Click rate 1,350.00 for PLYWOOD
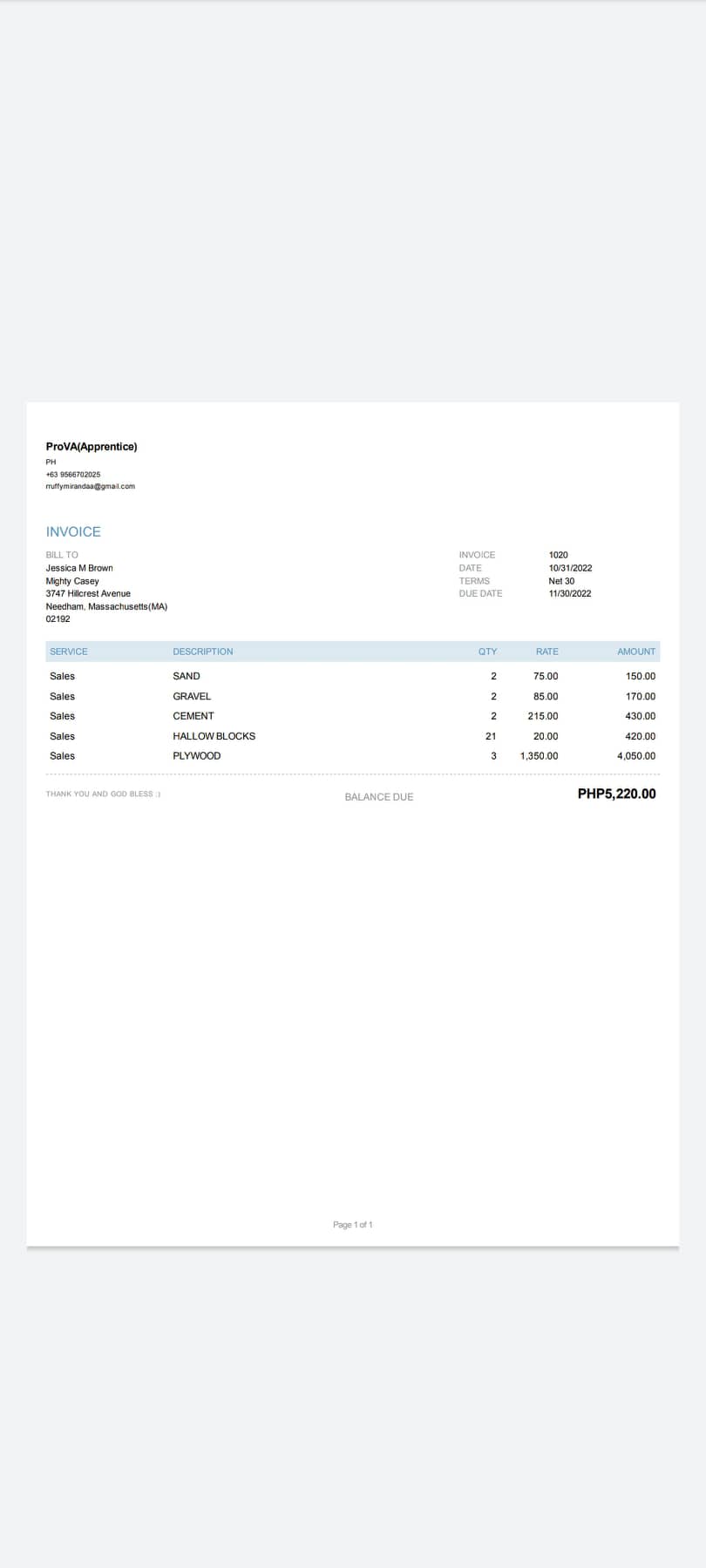This screenshot has width=706, height=1568. [x=540, y=756]
